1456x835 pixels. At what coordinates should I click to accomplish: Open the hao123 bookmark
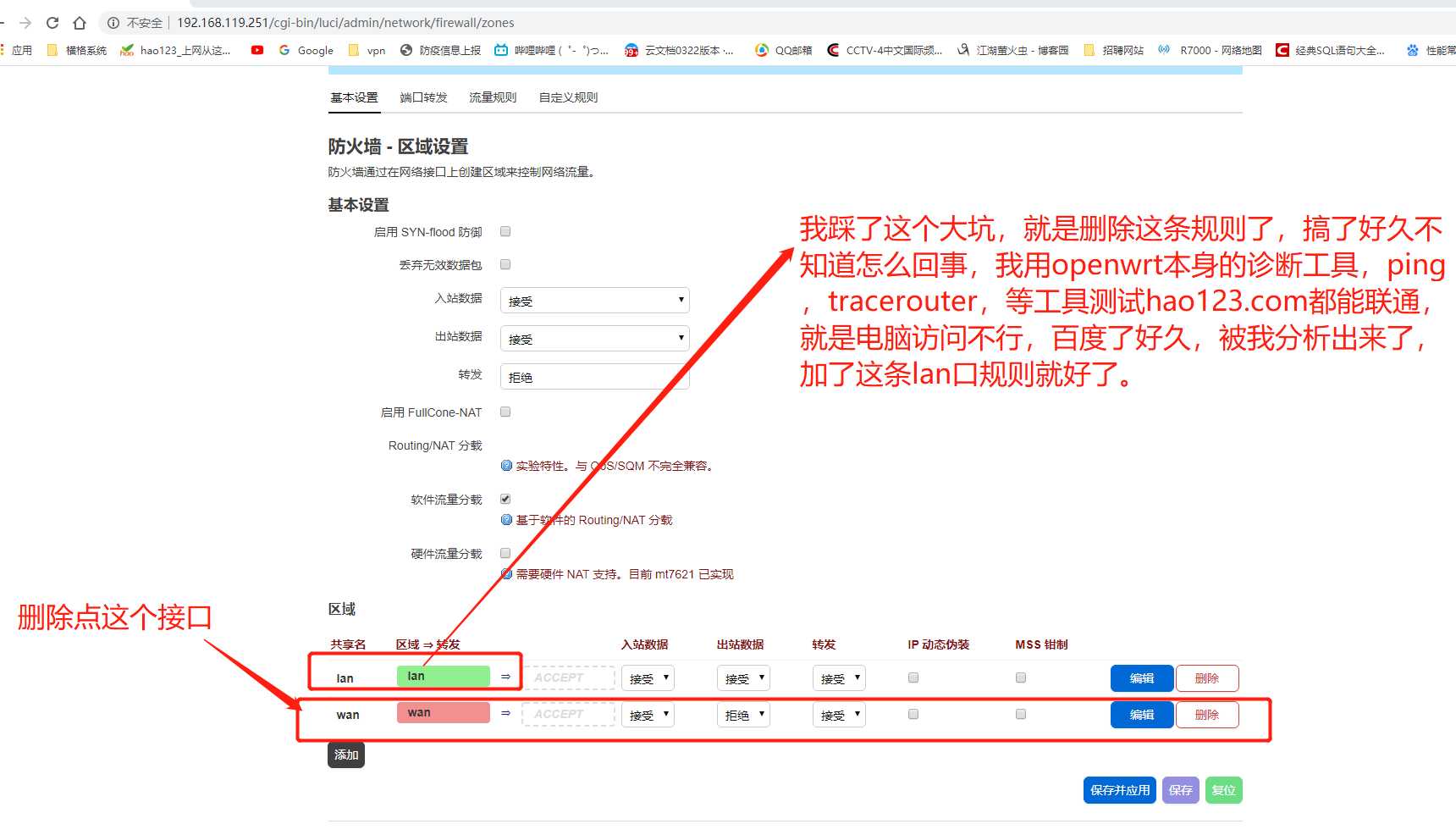(x=175, y=51)
